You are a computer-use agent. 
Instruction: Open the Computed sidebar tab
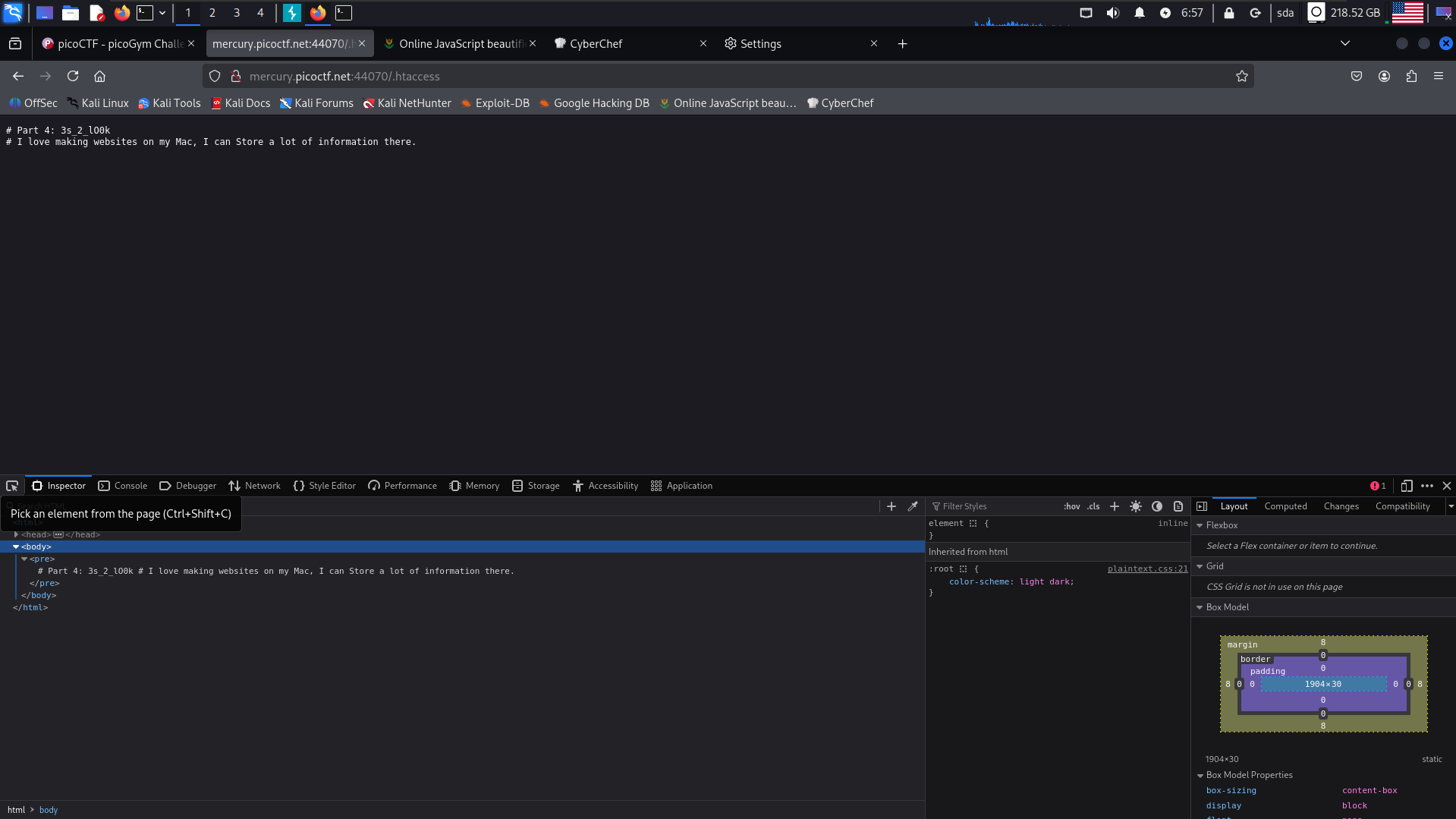coord(1285,506)
